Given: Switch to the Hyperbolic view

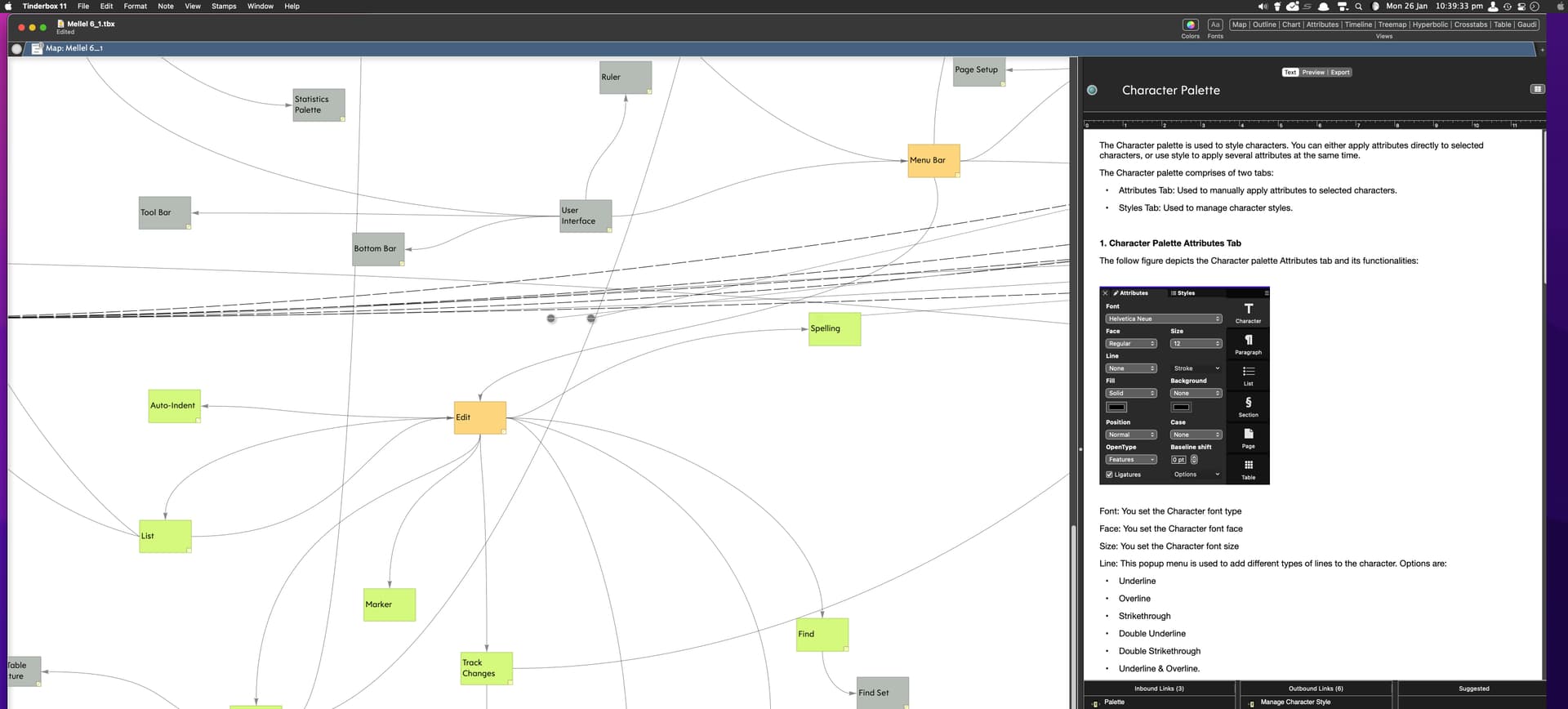Looking at the screenshot, I should coord(1430,25).
